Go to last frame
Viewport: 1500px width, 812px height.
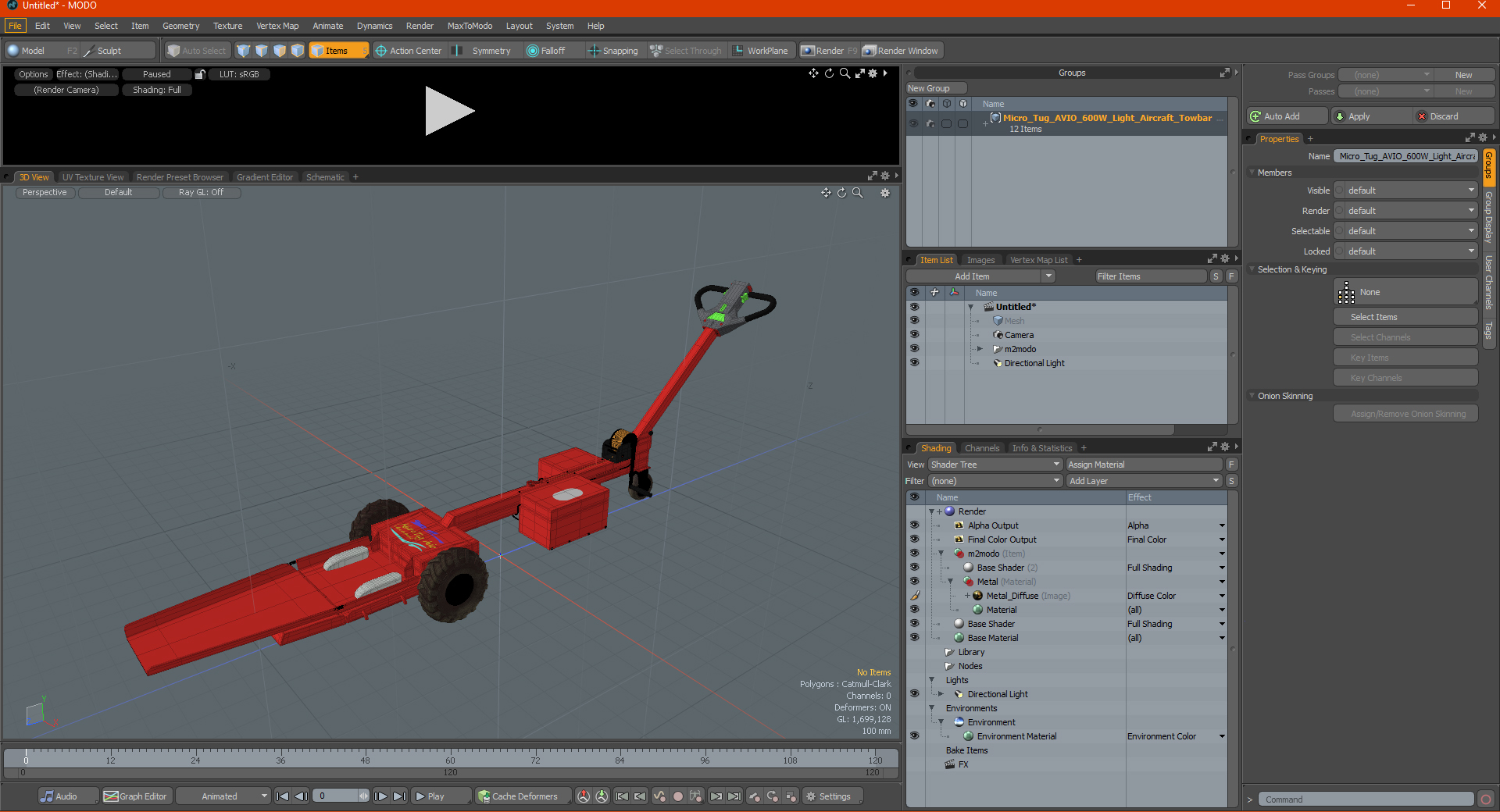(x=399, y=796)
